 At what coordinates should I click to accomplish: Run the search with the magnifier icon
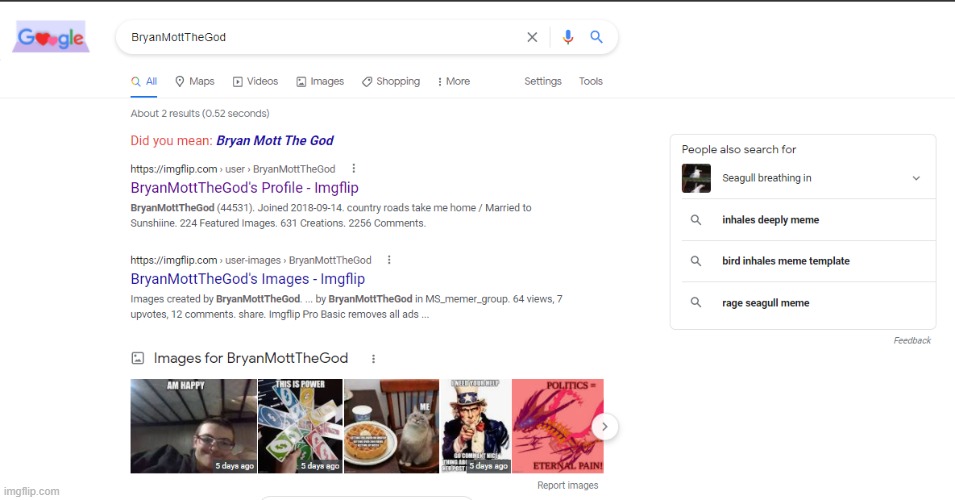tap(596, 37)
